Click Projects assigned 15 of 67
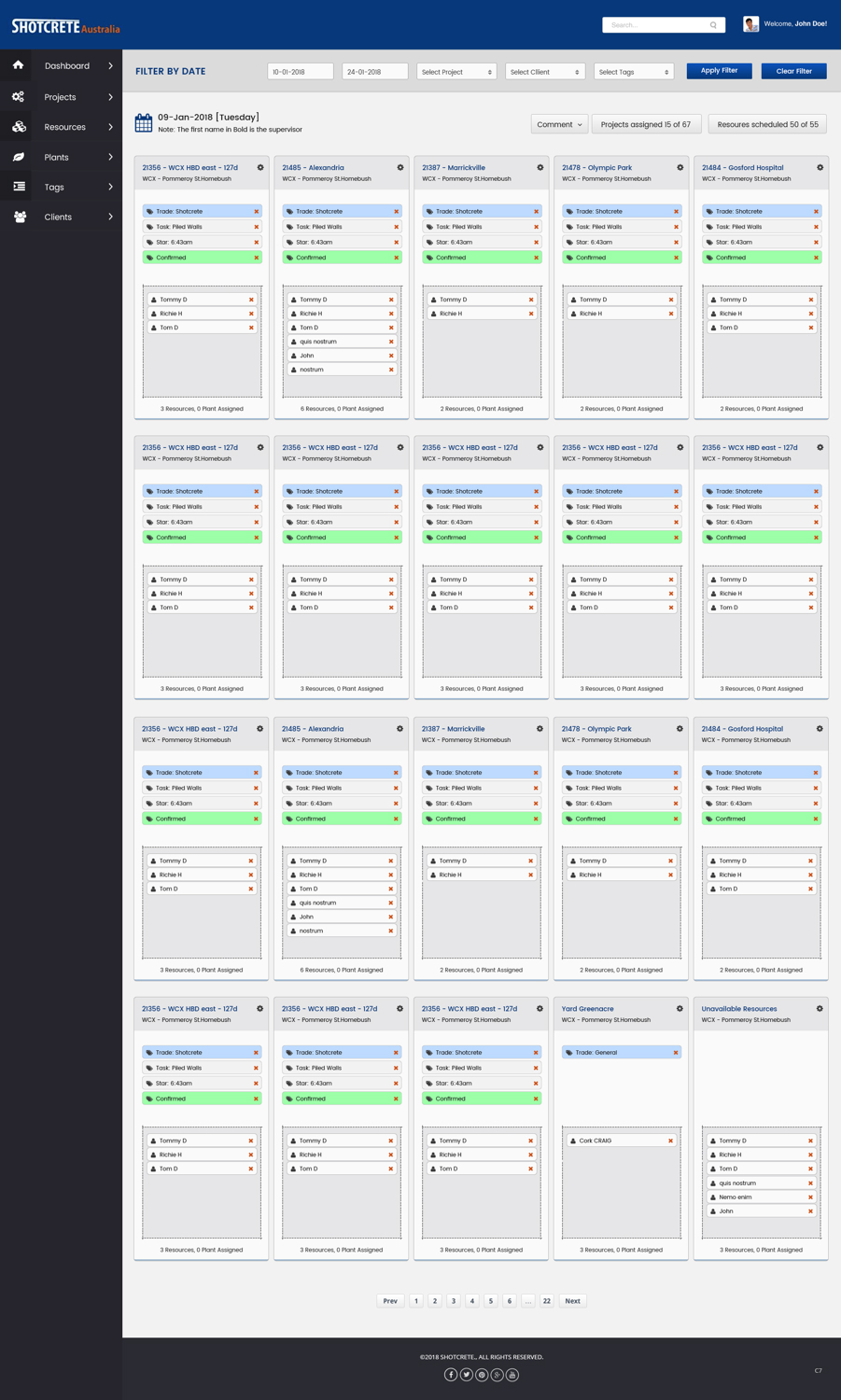 [646, 124]
